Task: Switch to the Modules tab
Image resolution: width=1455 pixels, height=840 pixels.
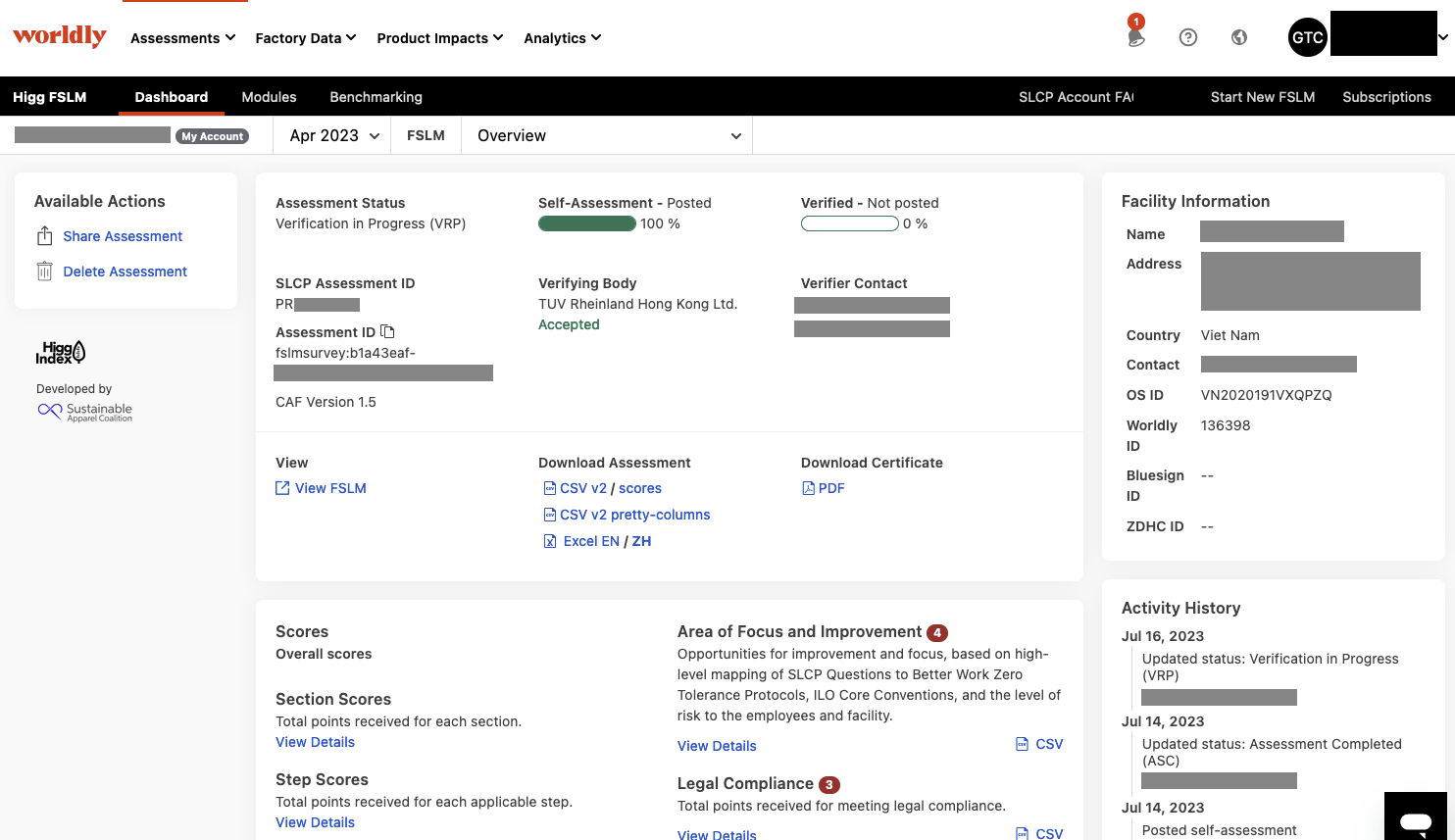Action: coord(269,97)
